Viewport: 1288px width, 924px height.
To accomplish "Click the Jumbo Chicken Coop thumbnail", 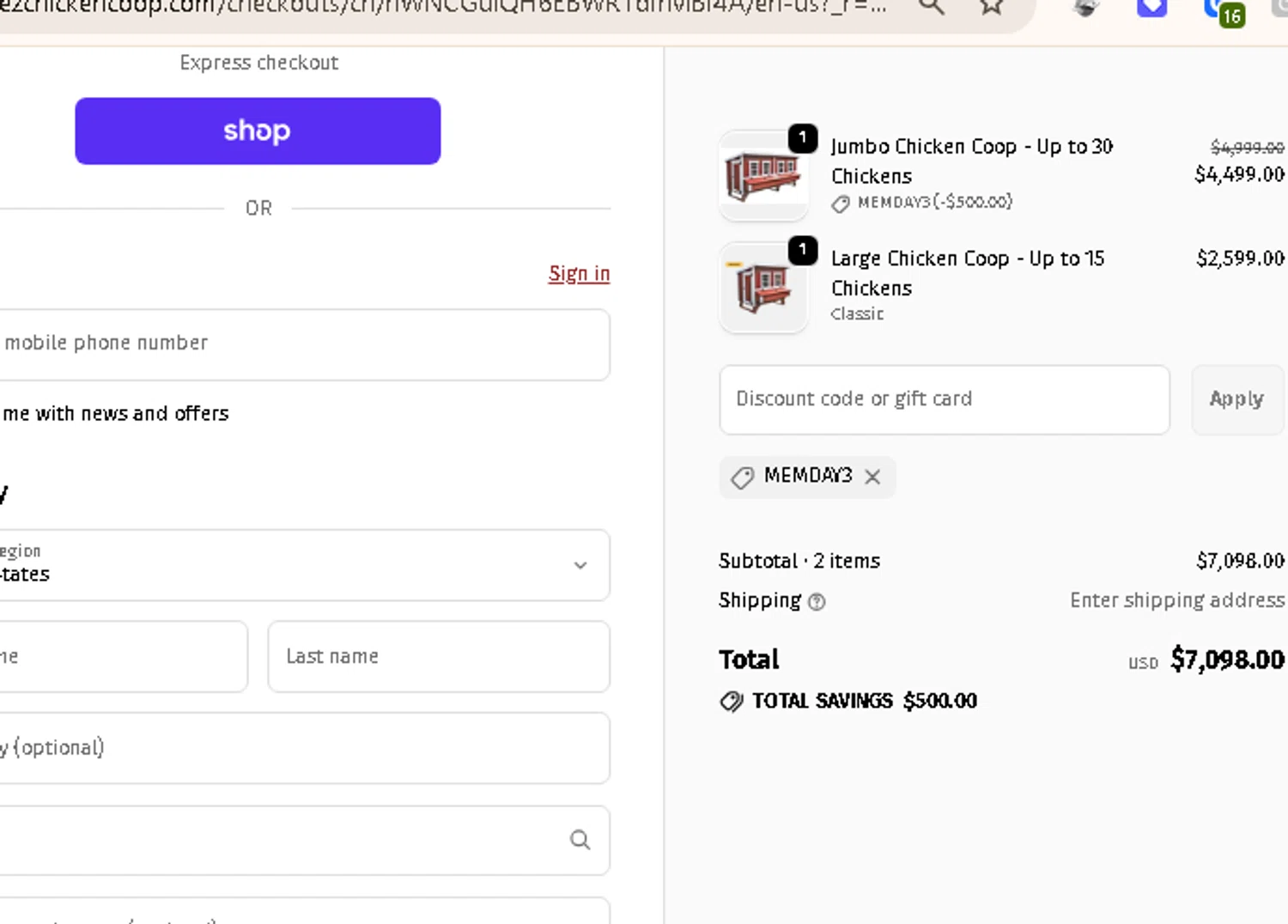I will pyautogui.click(x=763, y=176).
